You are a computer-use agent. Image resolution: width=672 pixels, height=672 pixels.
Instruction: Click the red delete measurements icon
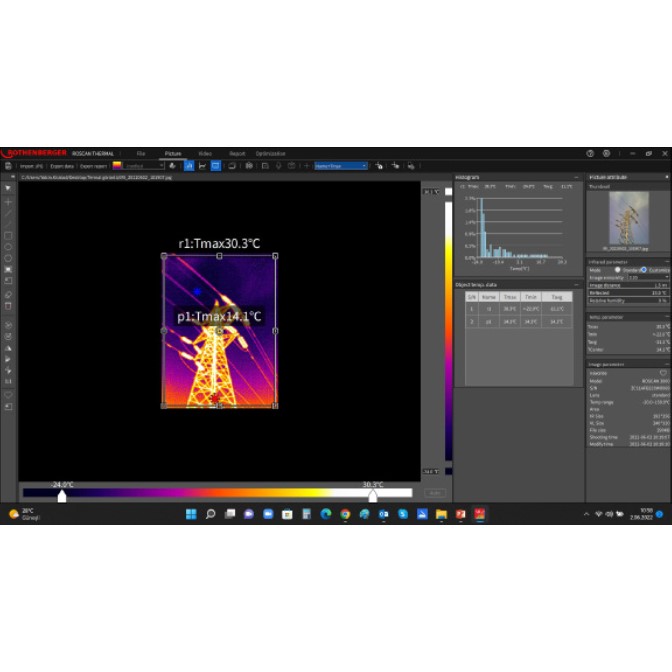click(x=8, y=306)
